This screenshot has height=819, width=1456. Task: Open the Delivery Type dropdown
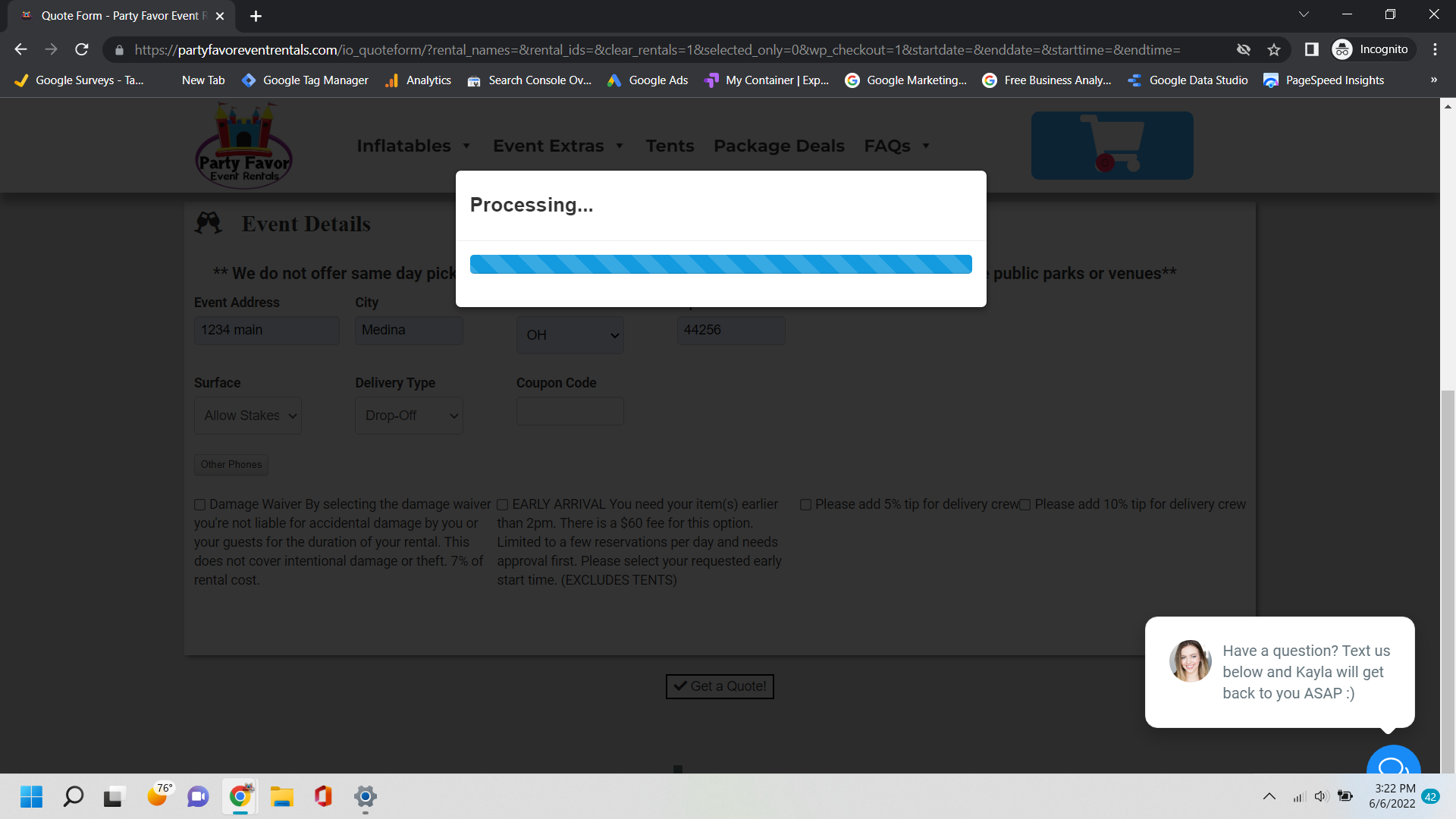click(409, 416)
